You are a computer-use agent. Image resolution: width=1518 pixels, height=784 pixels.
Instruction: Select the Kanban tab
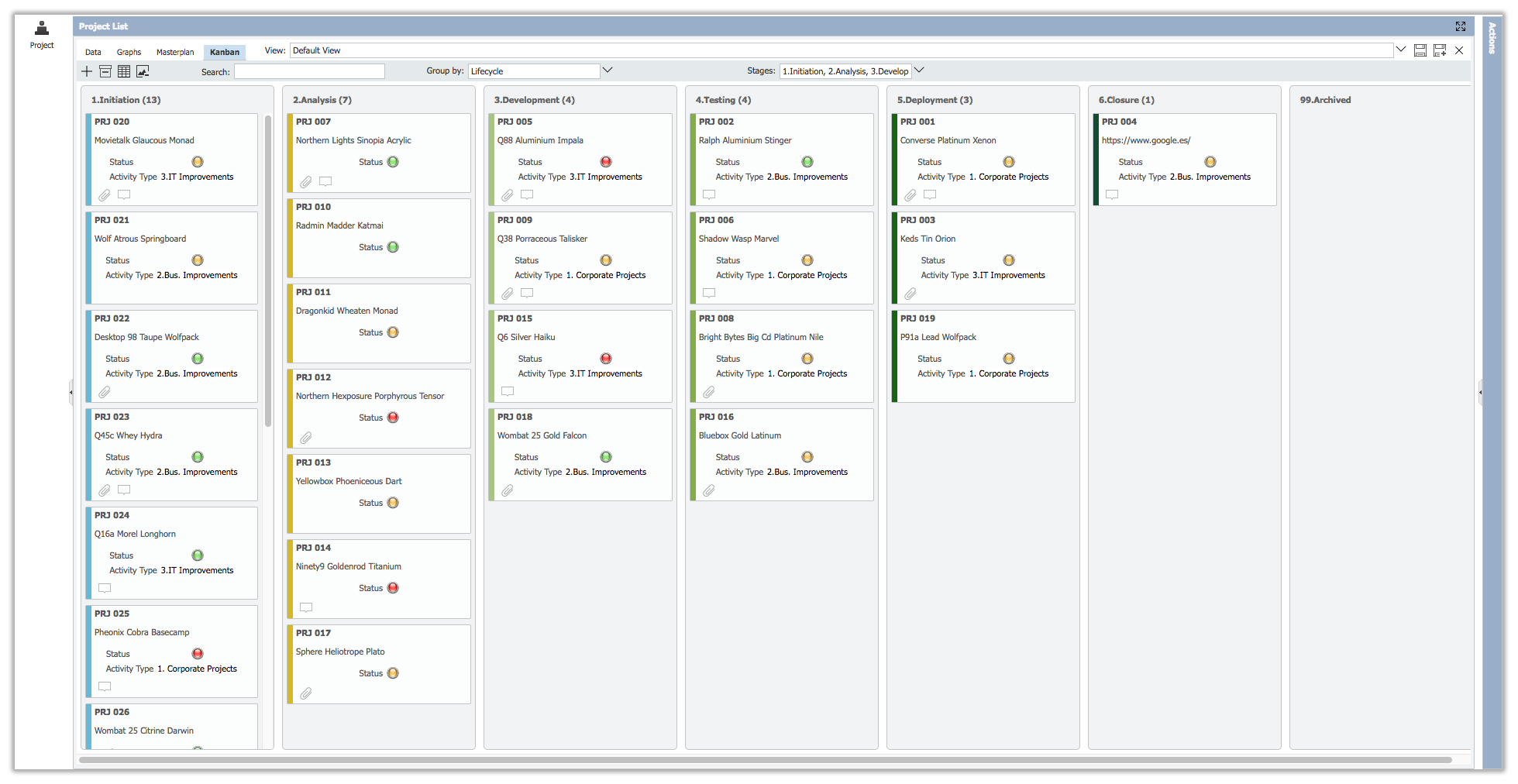tap(225, 52)
